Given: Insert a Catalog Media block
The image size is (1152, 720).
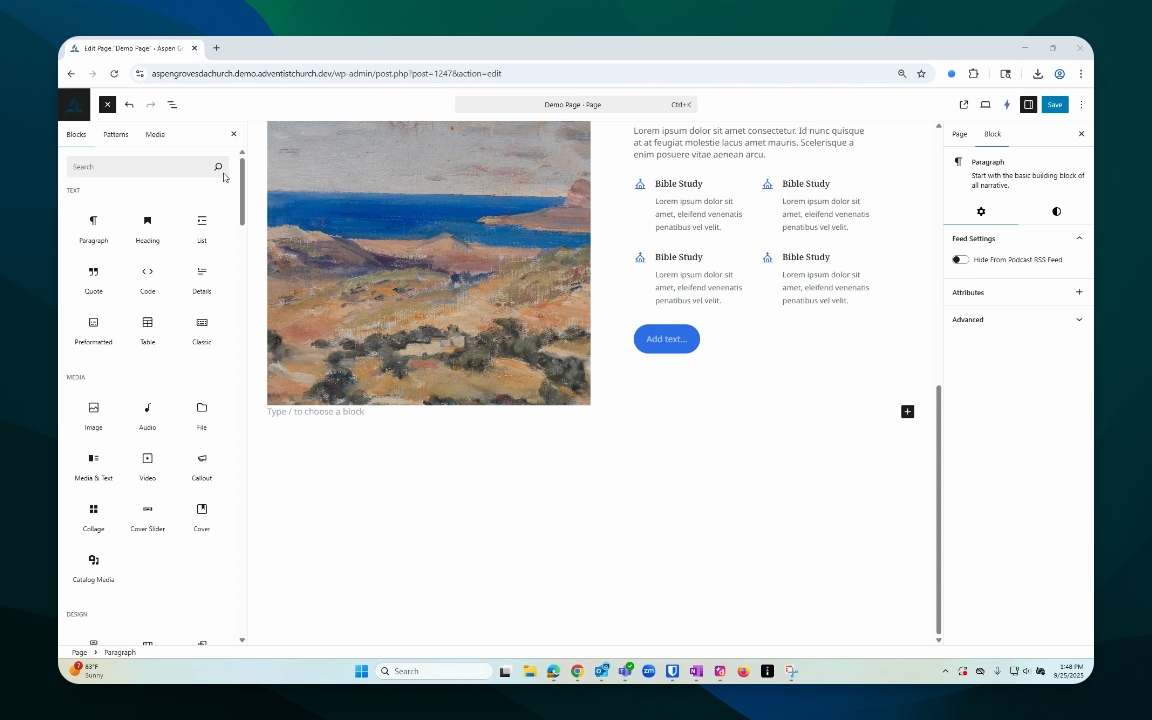Looking at the screenshot, I should pos(93,567).
